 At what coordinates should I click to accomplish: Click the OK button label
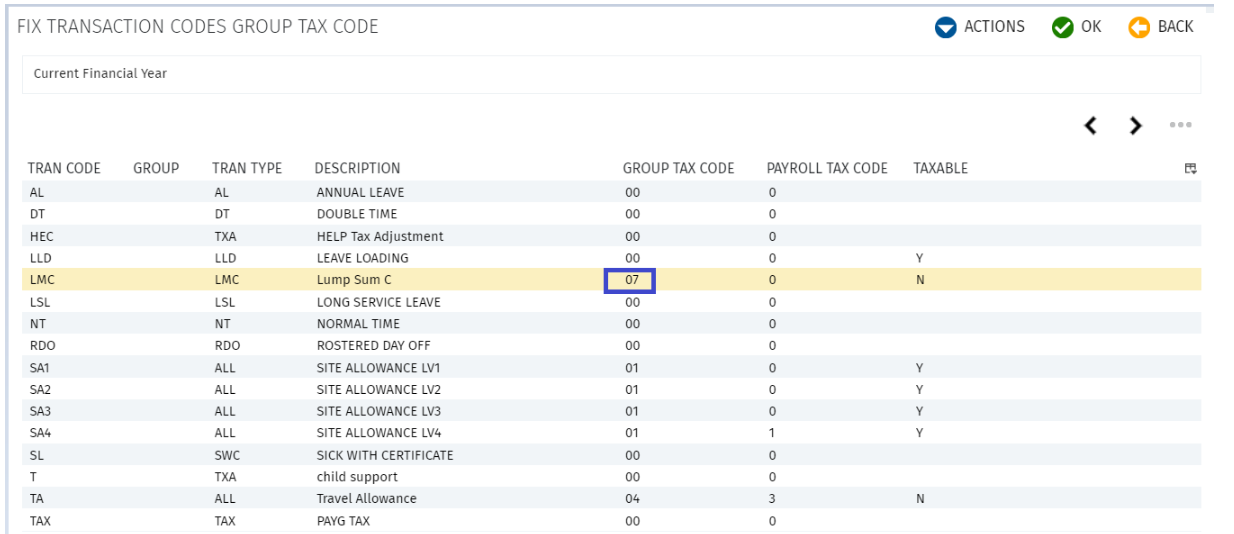tap(1091, 27)
